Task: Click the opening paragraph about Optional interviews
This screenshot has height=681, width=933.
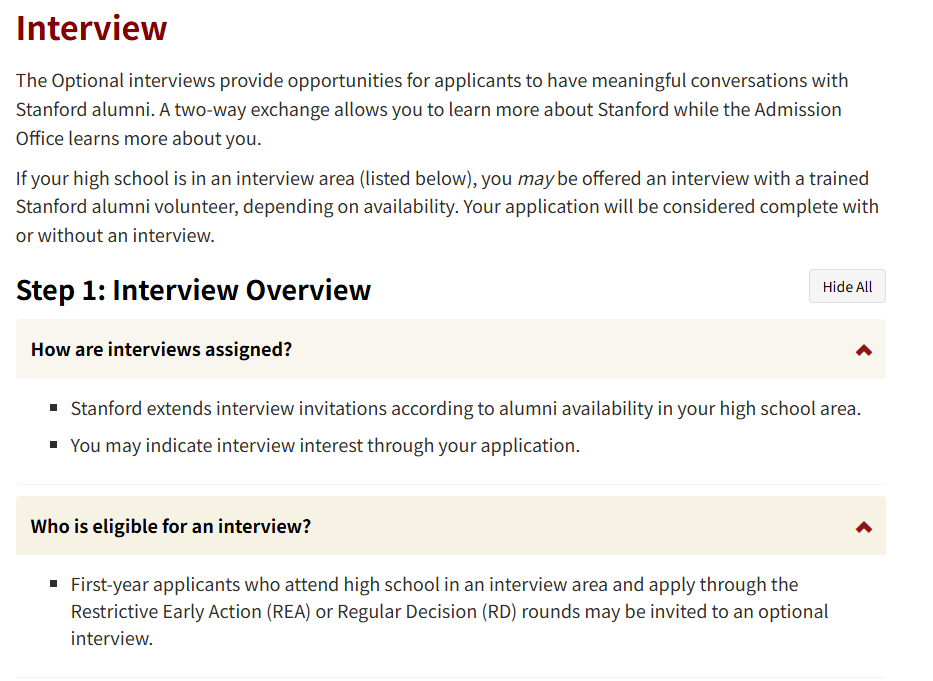Action: [x=432, y=110]
